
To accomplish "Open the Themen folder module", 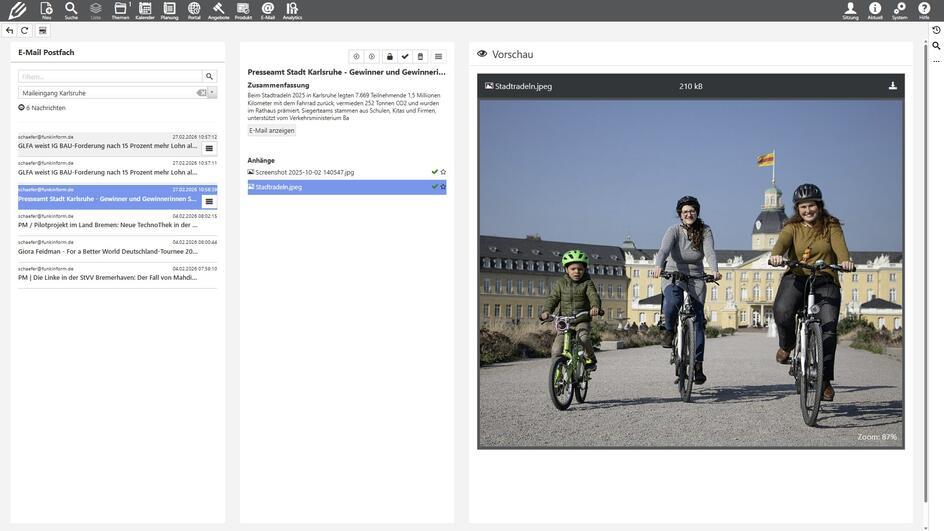I will click(x=120, y=10).
